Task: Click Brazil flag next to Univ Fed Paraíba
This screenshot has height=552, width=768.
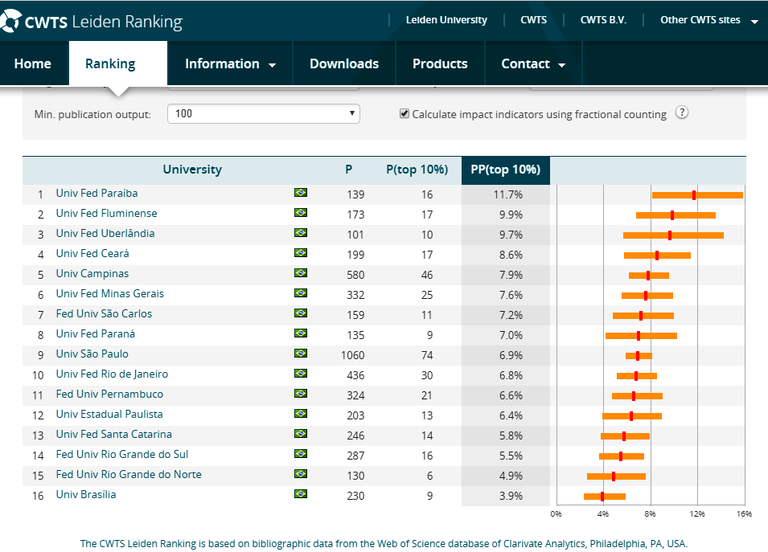Action: pyautogui.click(x=300, y=193)
